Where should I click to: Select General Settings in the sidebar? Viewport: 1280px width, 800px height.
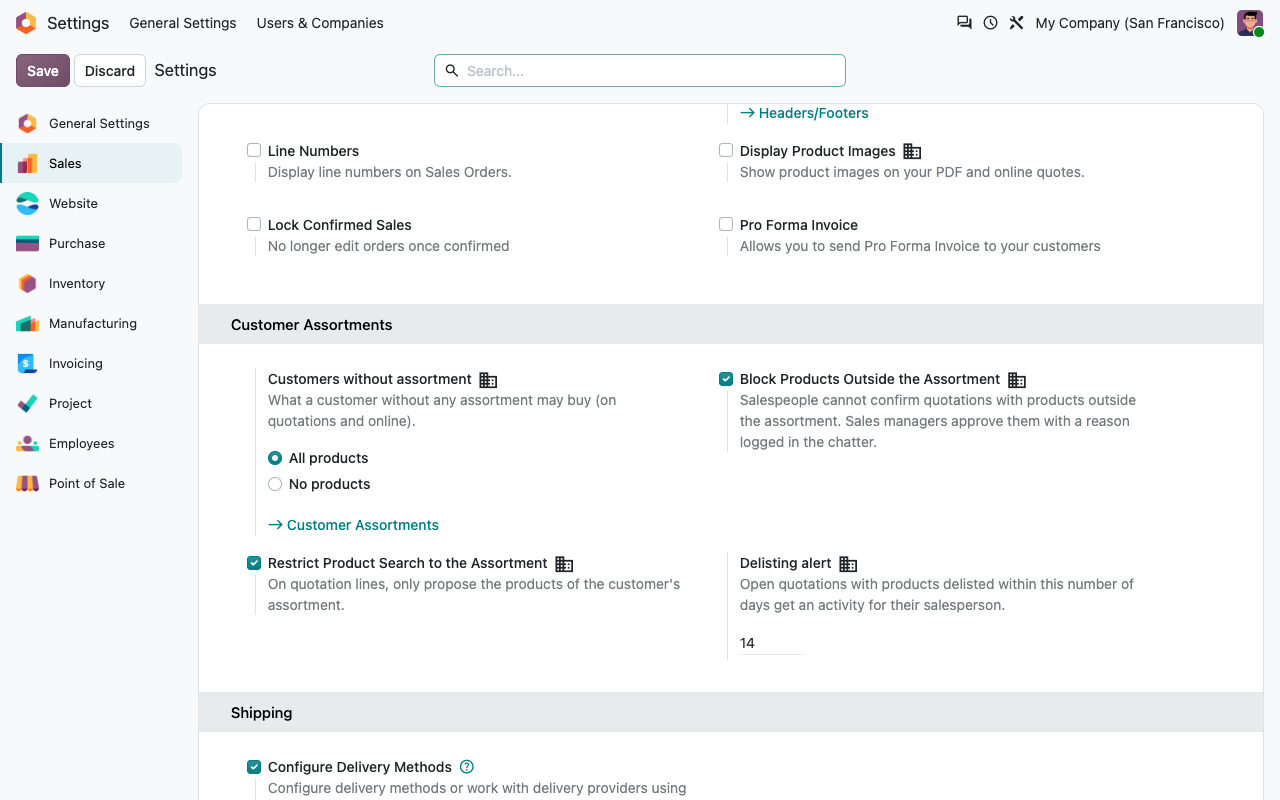click(x=91, y=123)
